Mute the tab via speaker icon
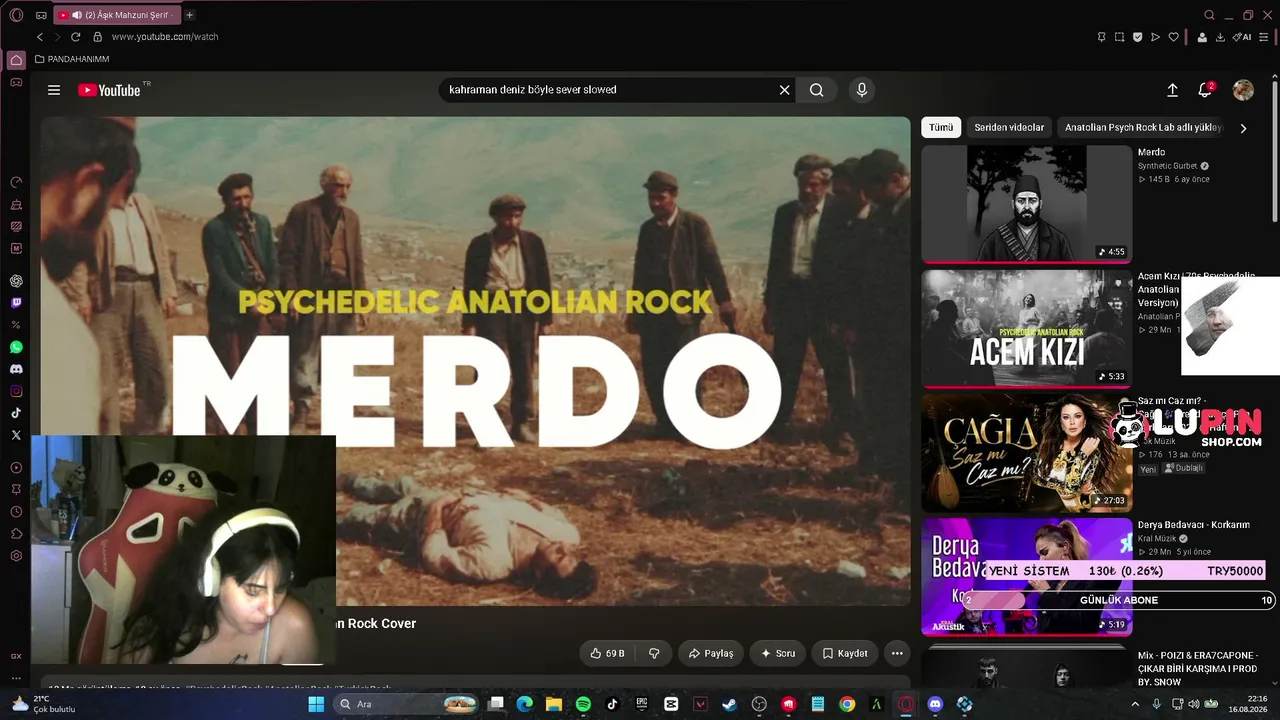This screenshot has width=1280, height=720. click(x=77, y=15)
